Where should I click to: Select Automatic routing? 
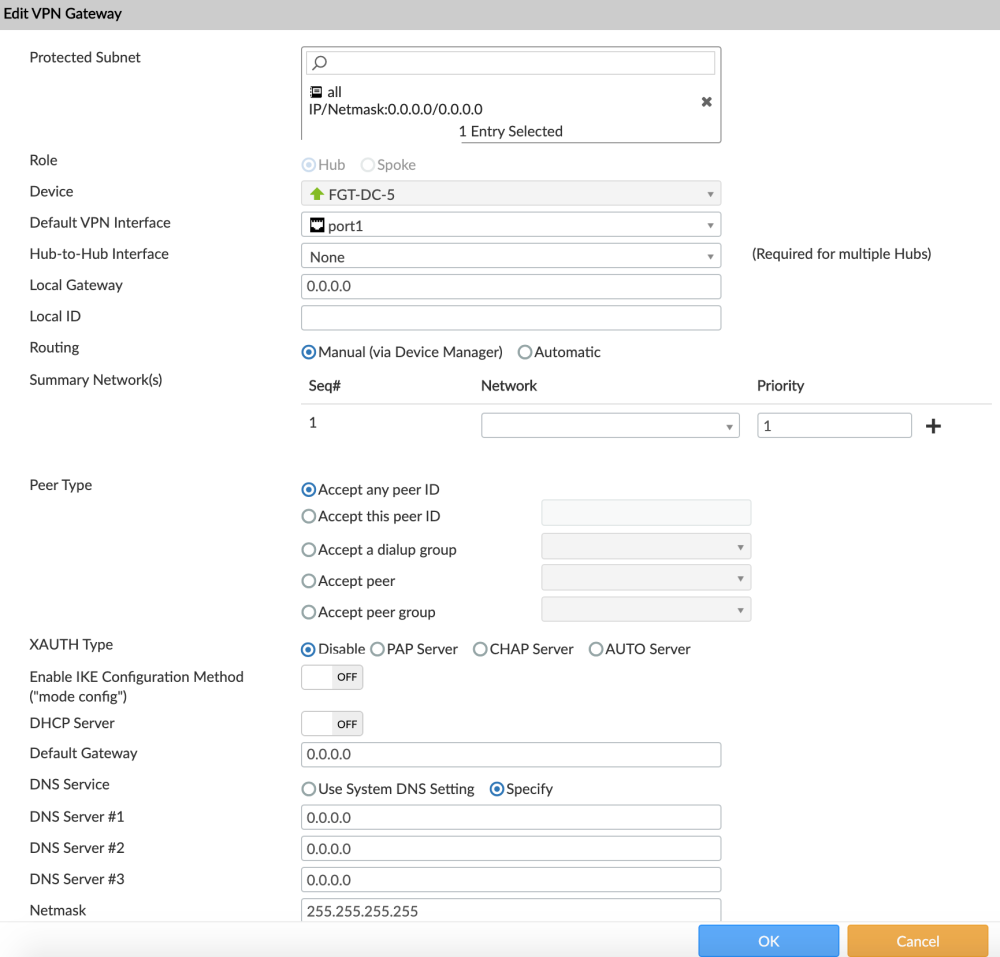coord(525,351)
